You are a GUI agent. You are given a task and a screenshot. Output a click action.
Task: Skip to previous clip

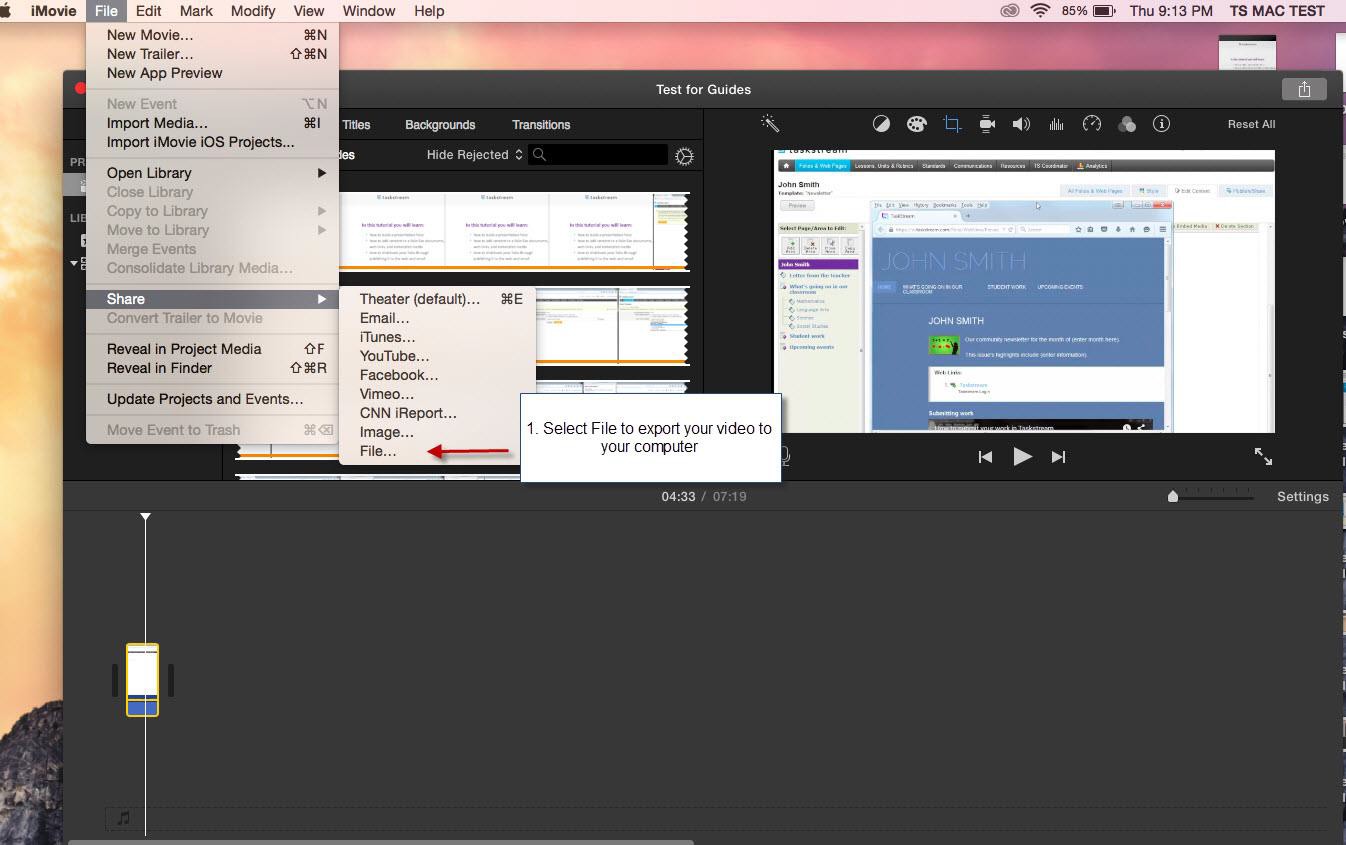[x=985, y=457]
